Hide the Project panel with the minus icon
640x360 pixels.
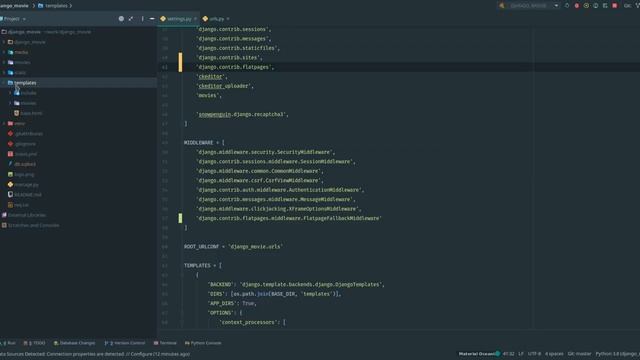click(x=152, y=19)
